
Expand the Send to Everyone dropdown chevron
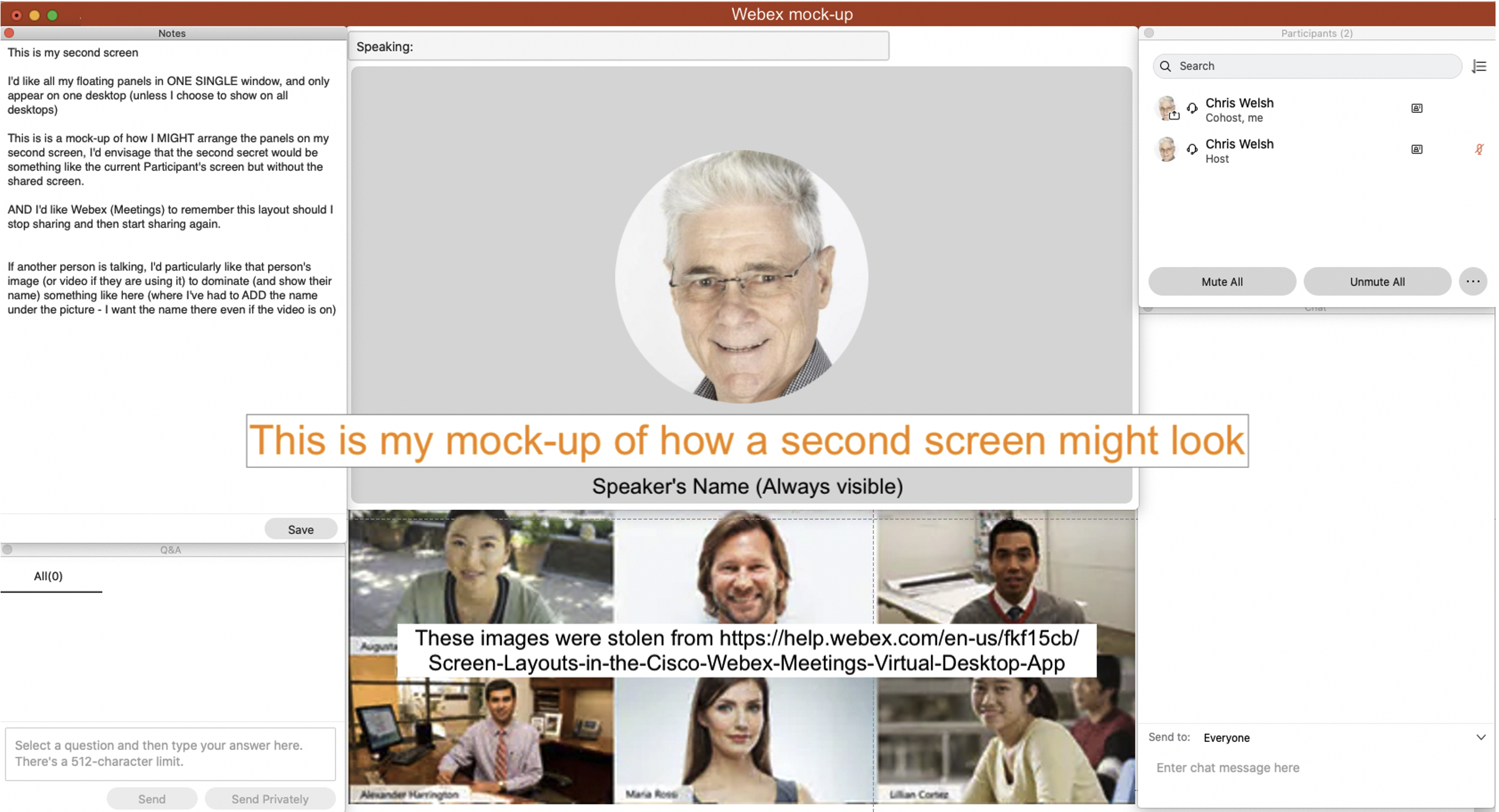(x=1480, y=737)
